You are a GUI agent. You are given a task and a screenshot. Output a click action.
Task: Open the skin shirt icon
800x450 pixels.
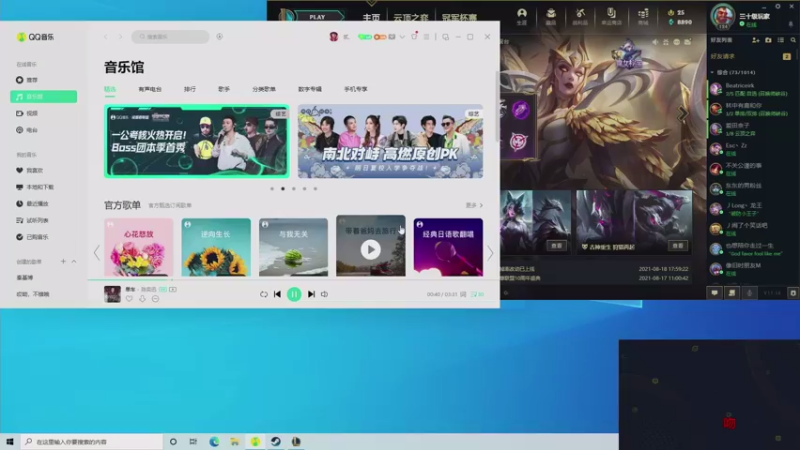pos(414,36)
